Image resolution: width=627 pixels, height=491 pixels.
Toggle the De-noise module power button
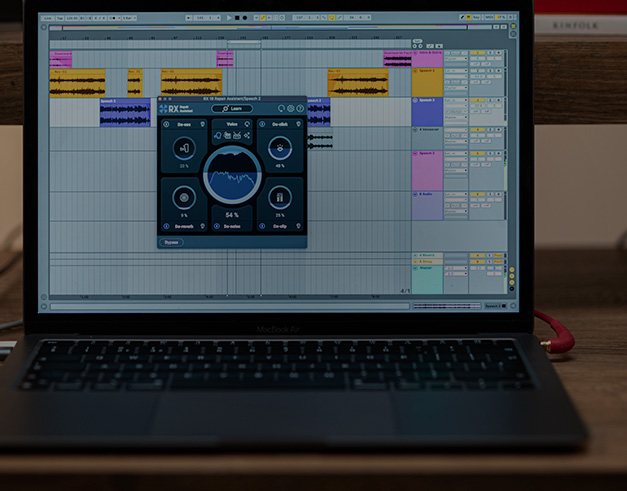coord(217,226)
